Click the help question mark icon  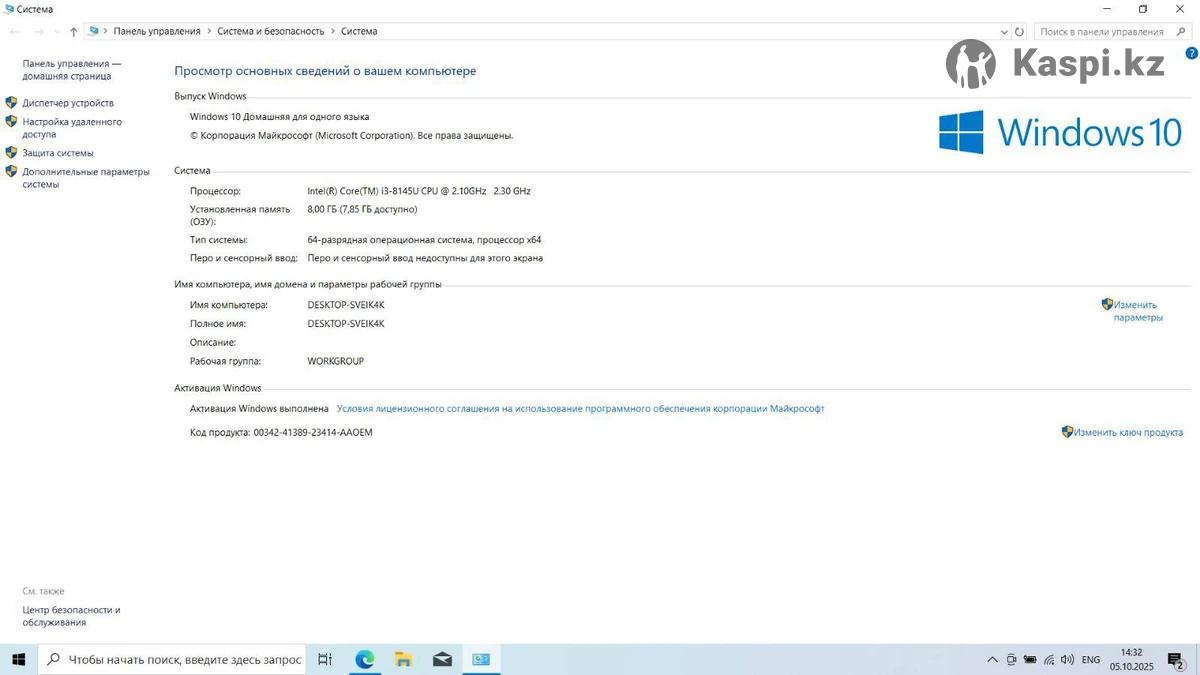tap(1191, 52)
